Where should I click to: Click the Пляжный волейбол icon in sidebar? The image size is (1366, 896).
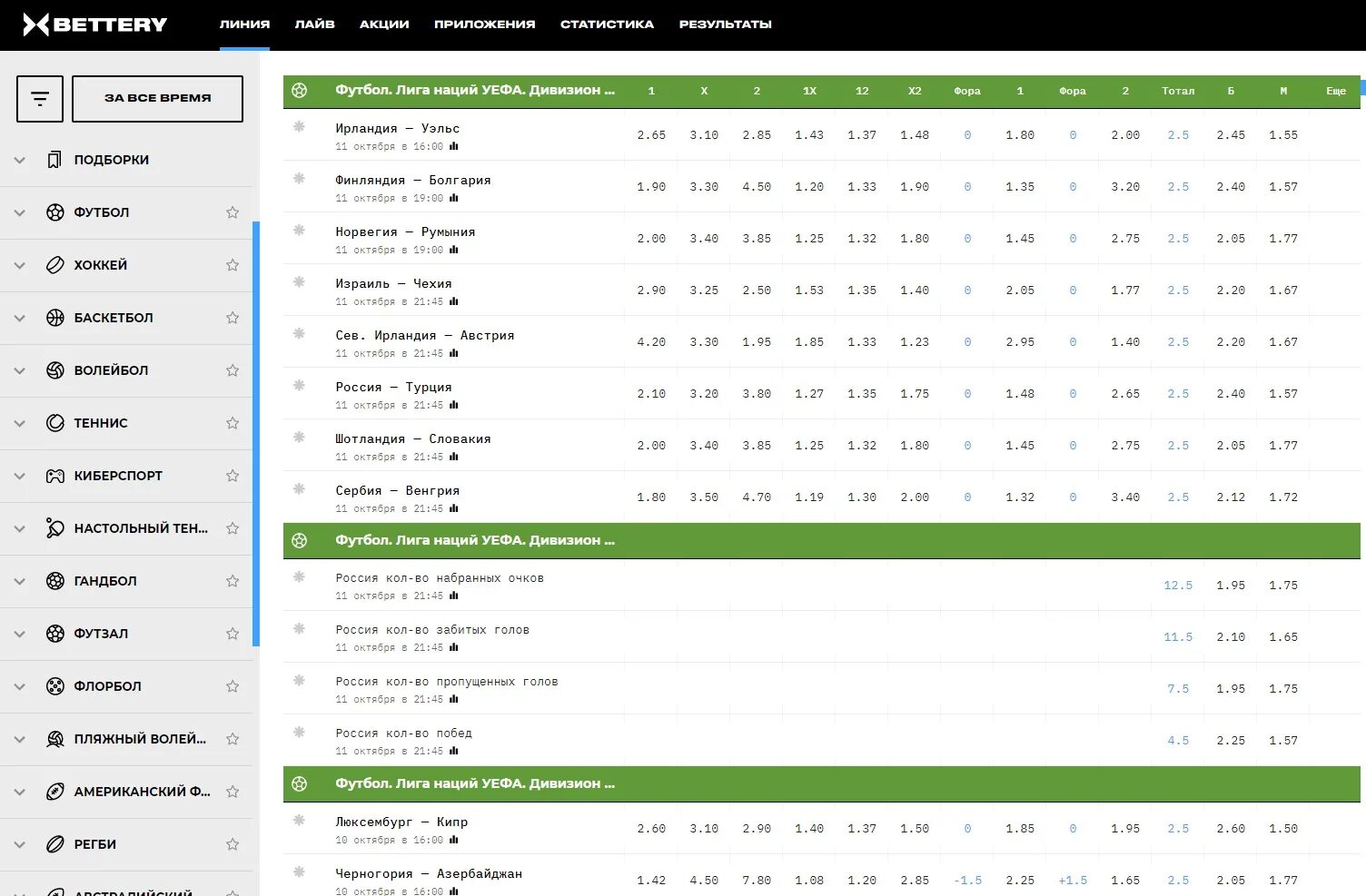coord(55,739)
